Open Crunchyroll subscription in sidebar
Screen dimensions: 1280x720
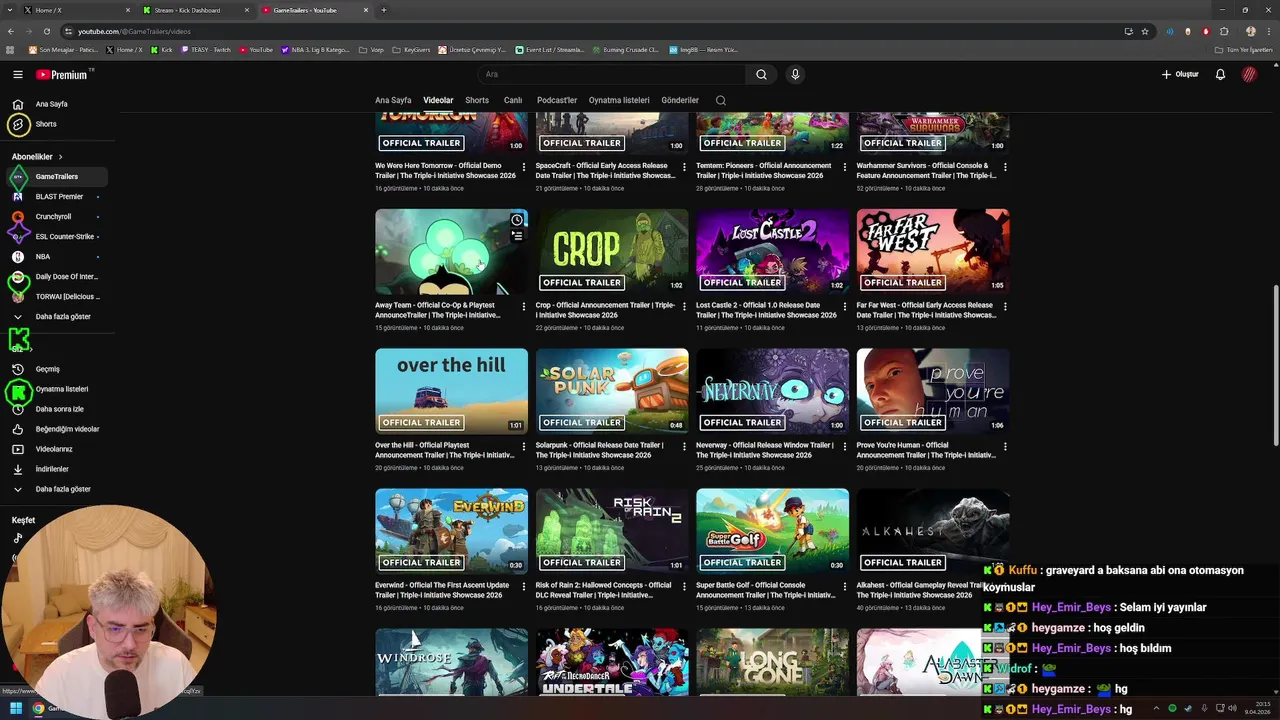(56, 217)
